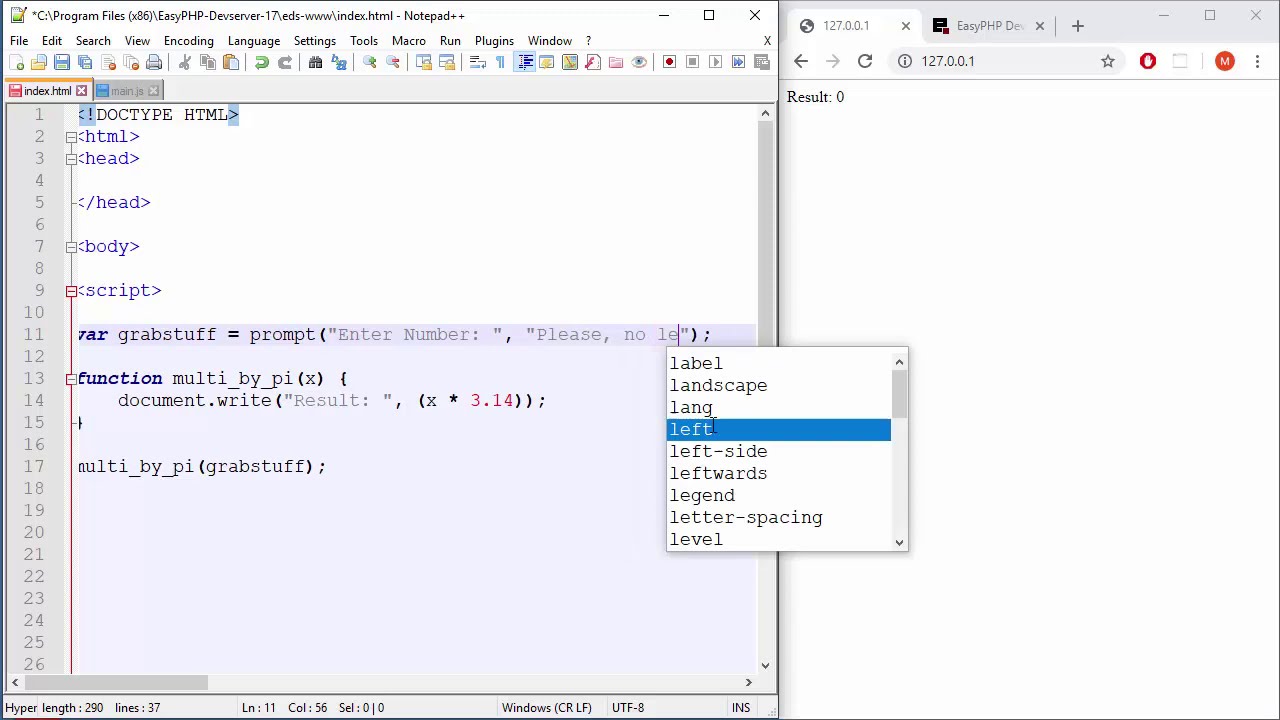Viewport: 1280px width, 720px height.
Task: Select 'letter-spacing' autocomplete entry
Action: click(x=779, y=517)
